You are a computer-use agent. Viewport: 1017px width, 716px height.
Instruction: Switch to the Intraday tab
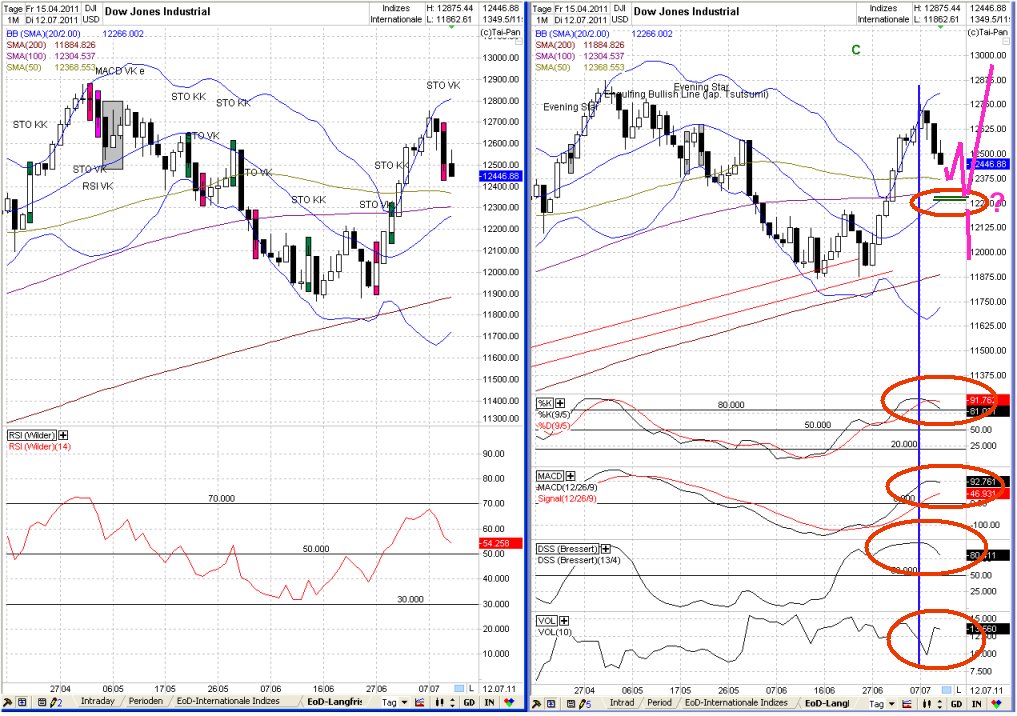(x=96, y=702)
